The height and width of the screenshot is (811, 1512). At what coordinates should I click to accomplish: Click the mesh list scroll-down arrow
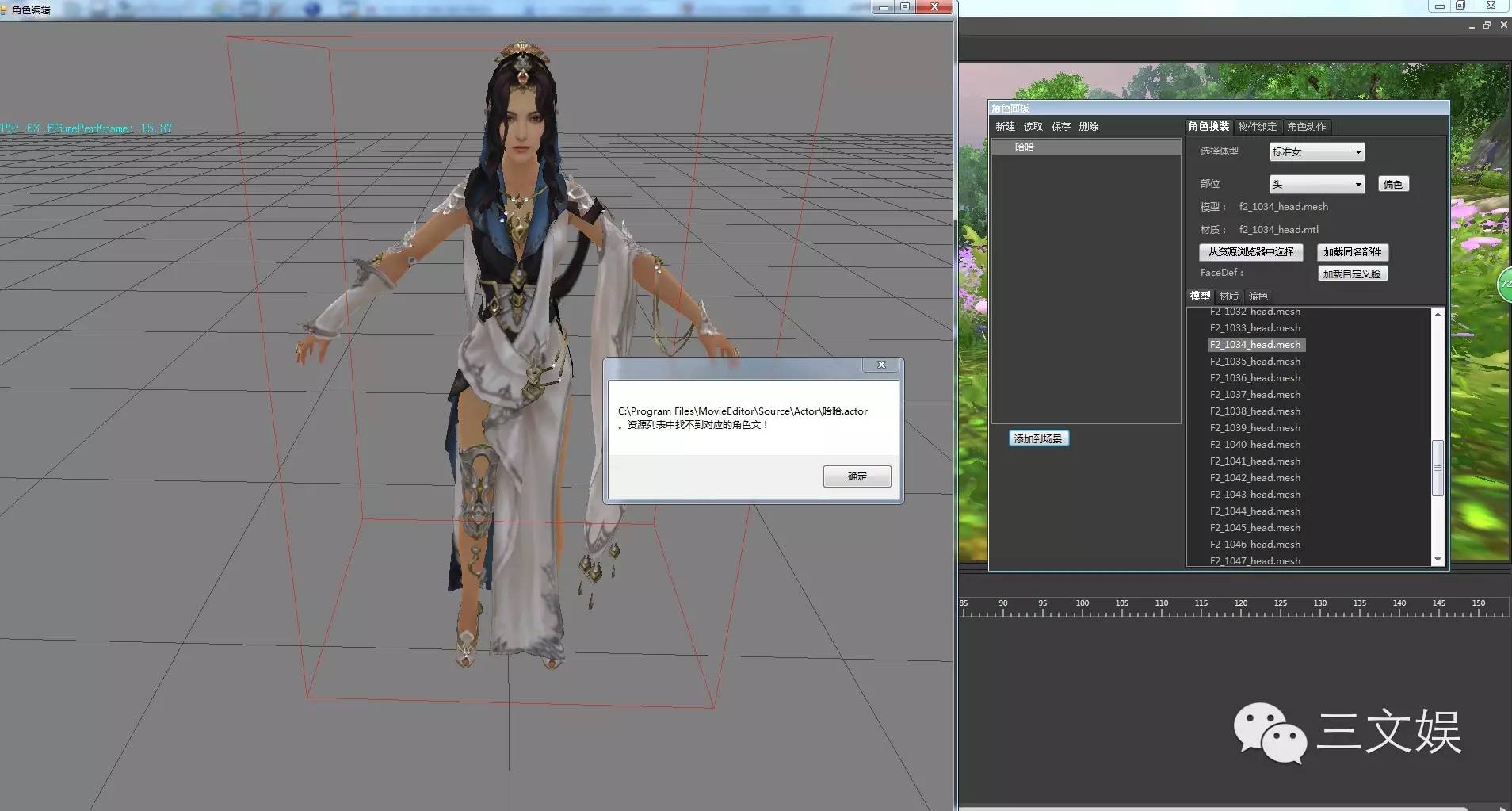tap(1438, 559)
